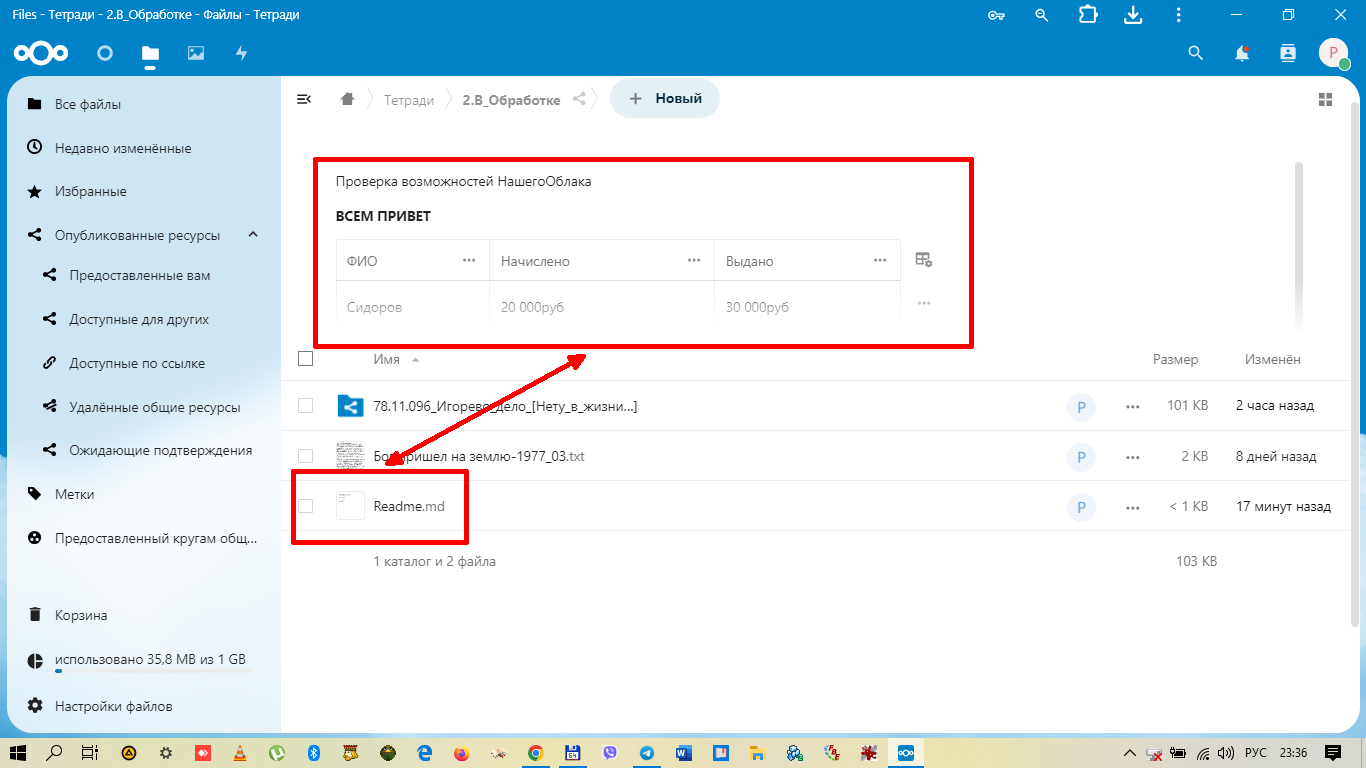Image resolution: width=1366 pixels, height=768 pixels.
Task: Select the Readme.md file checkbox
Action: pos(306,506)
